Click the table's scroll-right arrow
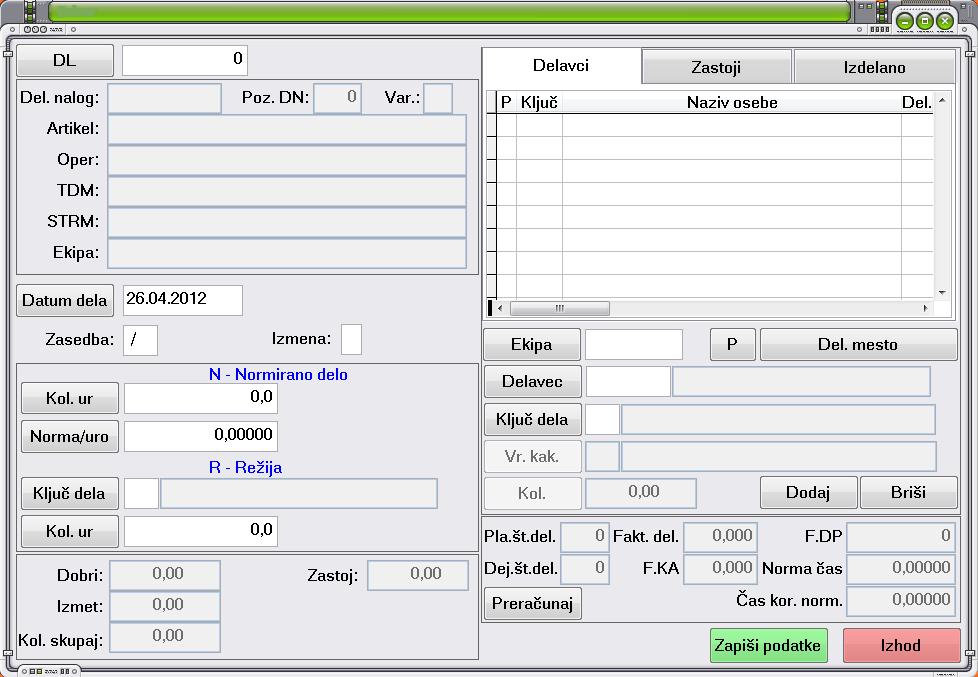Image resolution: width=978 pixels, height=677 pixels. click(x=926, y=308)
